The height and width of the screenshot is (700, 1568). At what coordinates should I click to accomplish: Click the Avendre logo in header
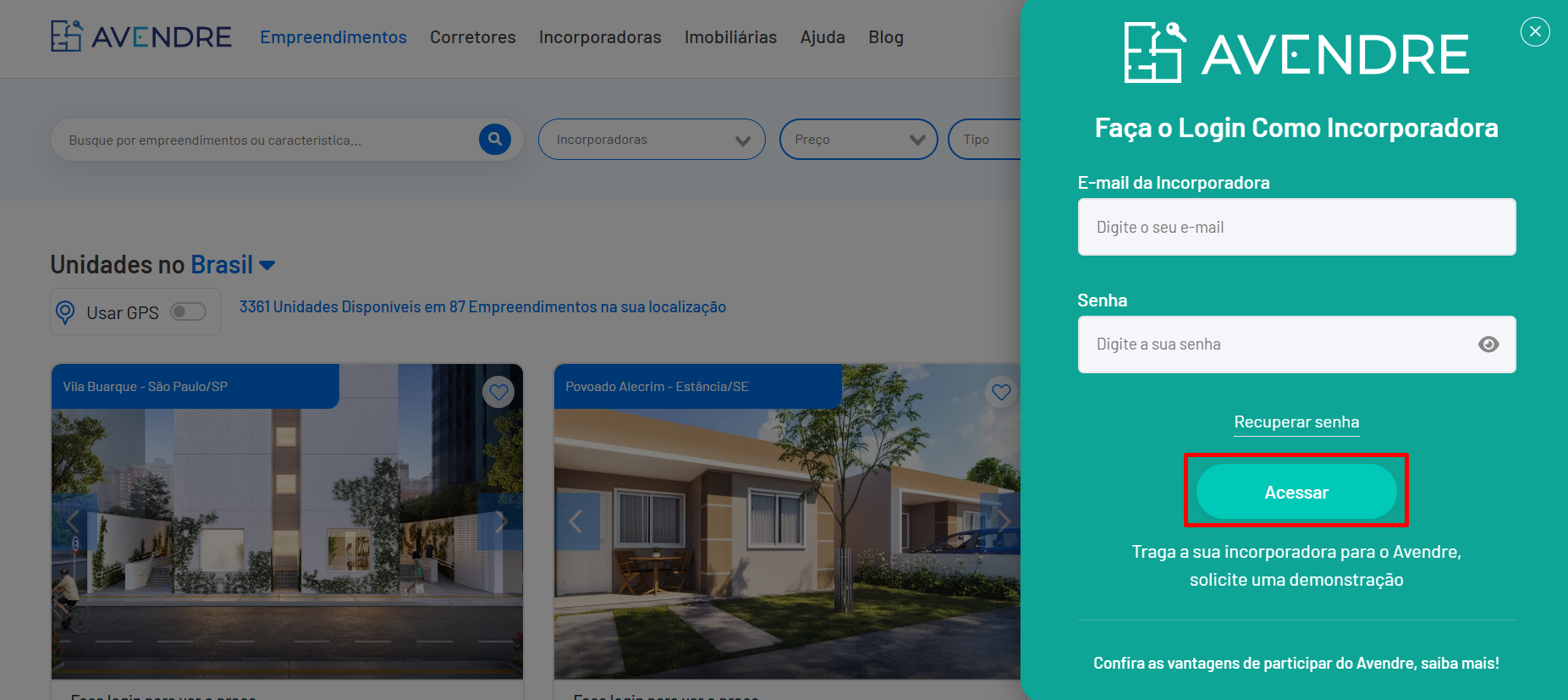pos(140,36)
